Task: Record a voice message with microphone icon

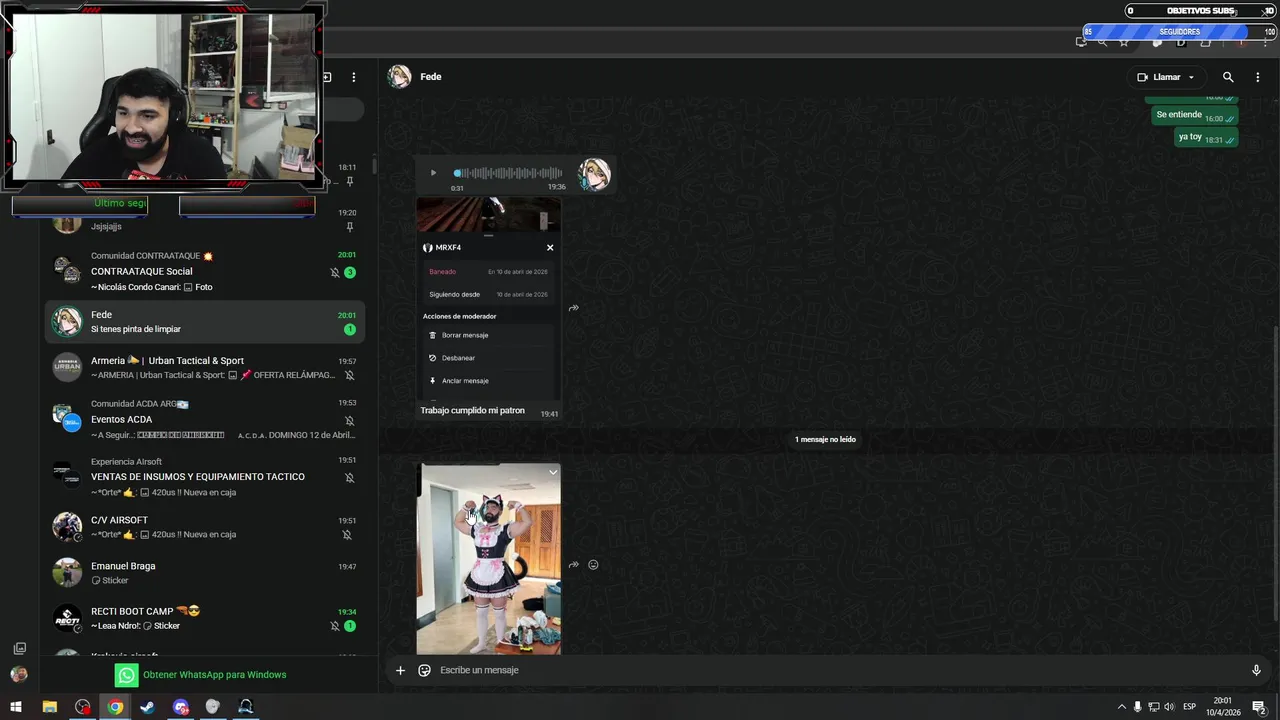Action: pyautogui.click(x=1256, y=670)
